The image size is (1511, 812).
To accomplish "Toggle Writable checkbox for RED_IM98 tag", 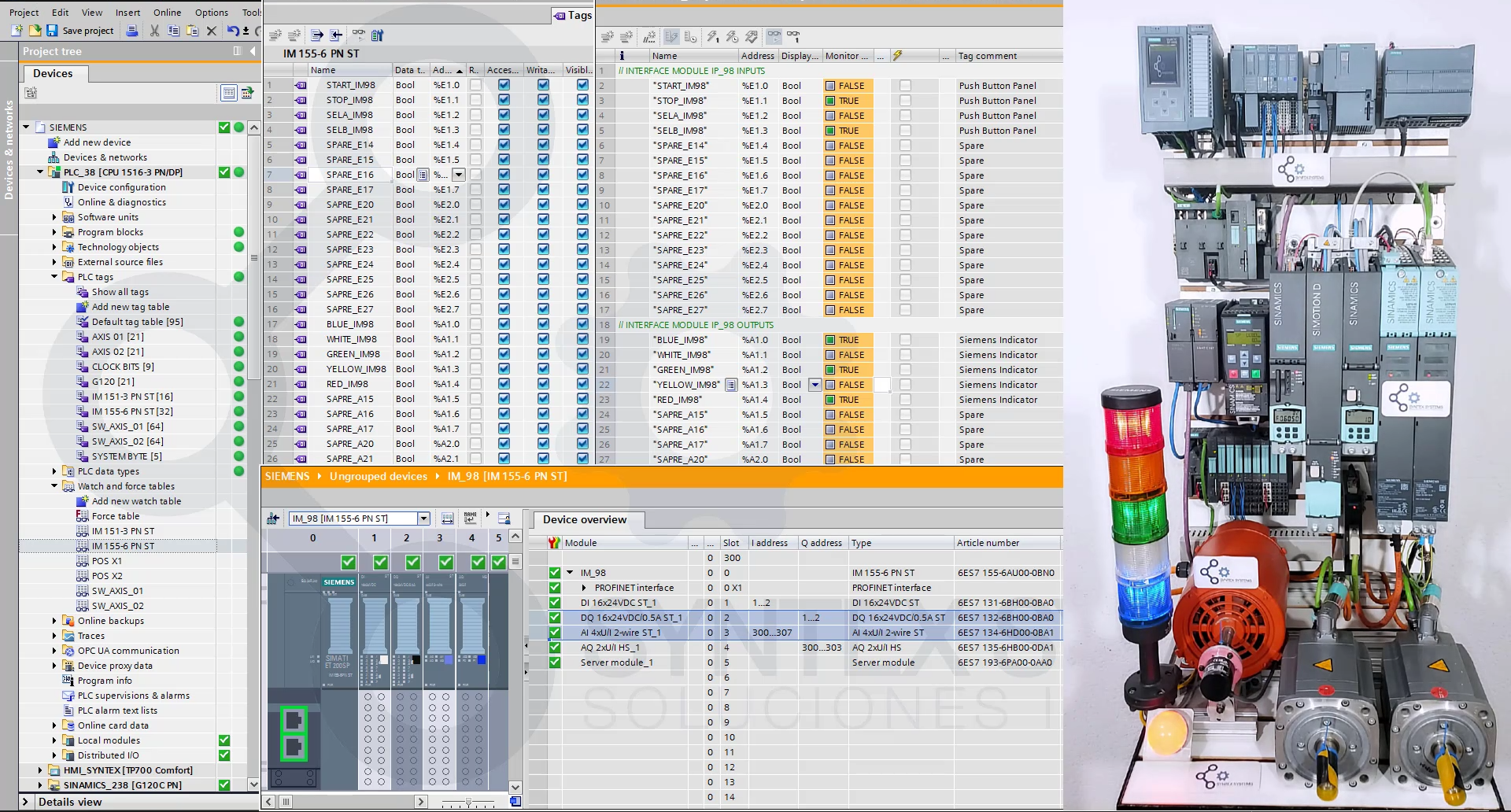I will pos(543,384).
